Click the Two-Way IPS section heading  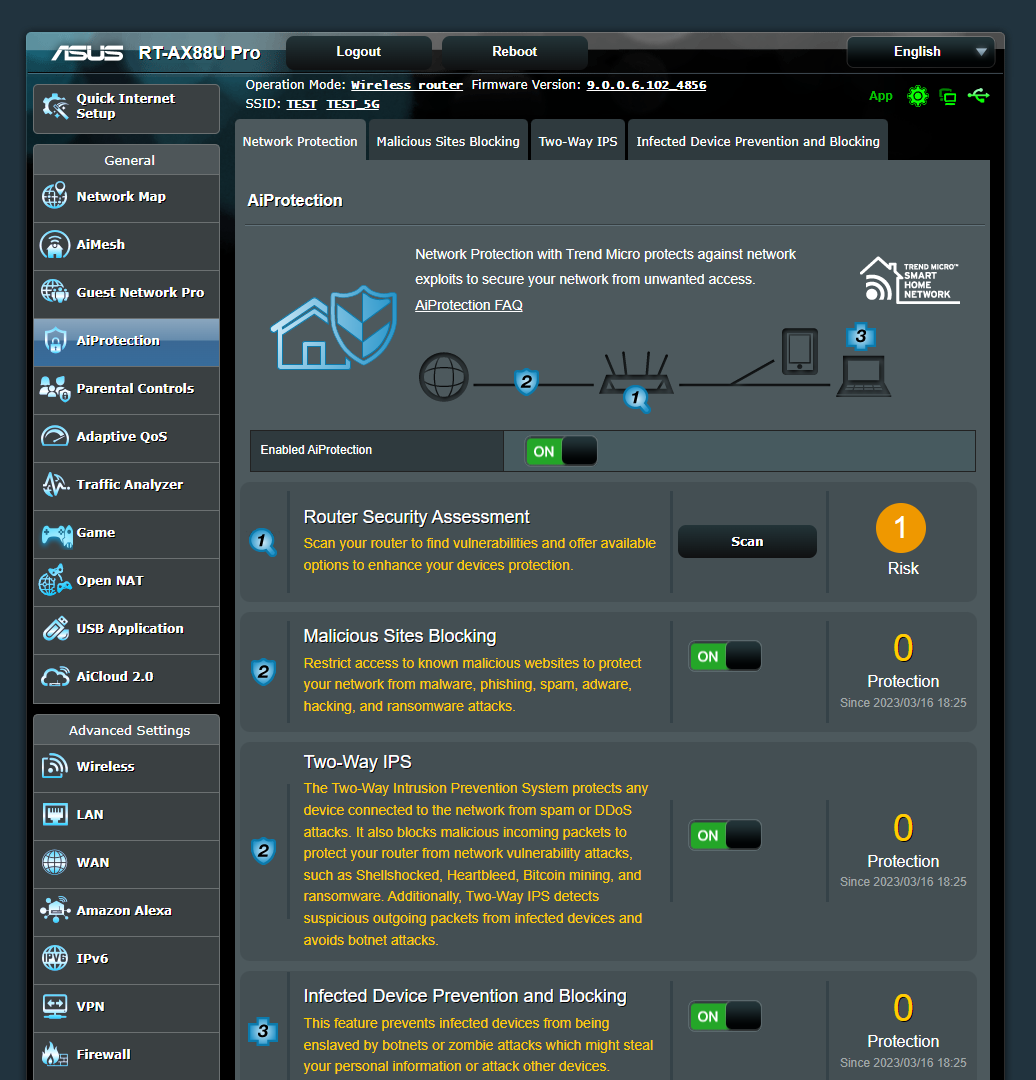tap(358, 762)
